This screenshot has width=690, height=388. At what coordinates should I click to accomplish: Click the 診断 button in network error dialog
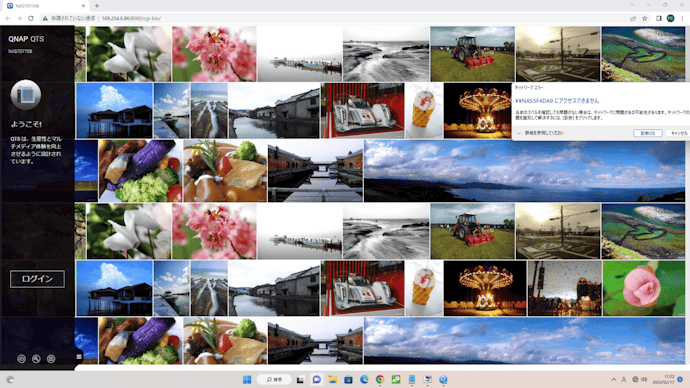648,133
